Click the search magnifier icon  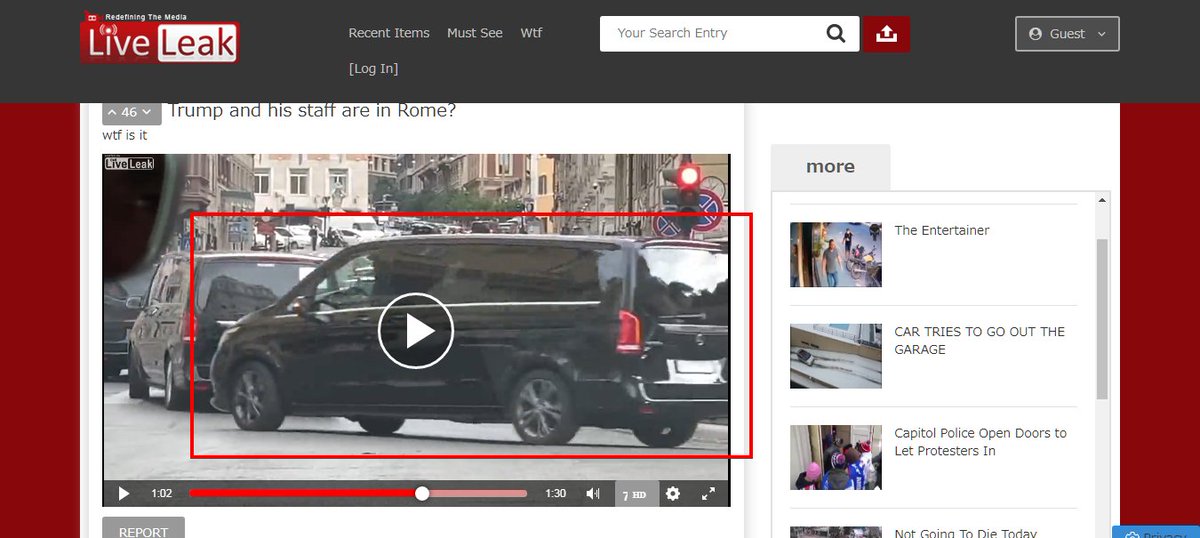click(x=836, y=33)
